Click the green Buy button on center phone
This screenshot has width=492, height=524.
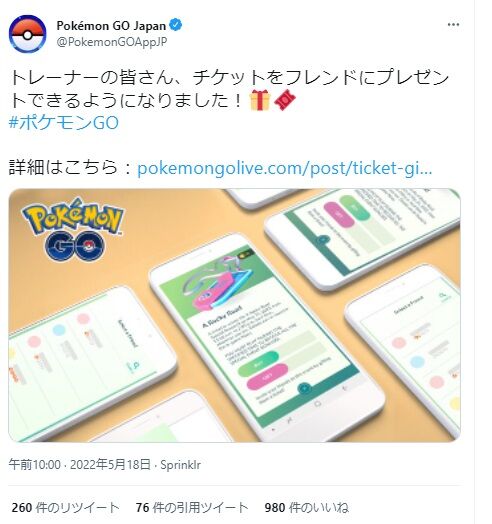tap(258, 363)
